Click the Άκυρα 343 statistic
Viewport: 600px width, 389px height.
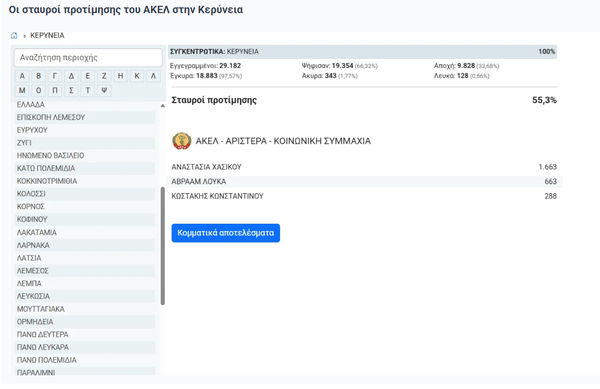point(329,76)
